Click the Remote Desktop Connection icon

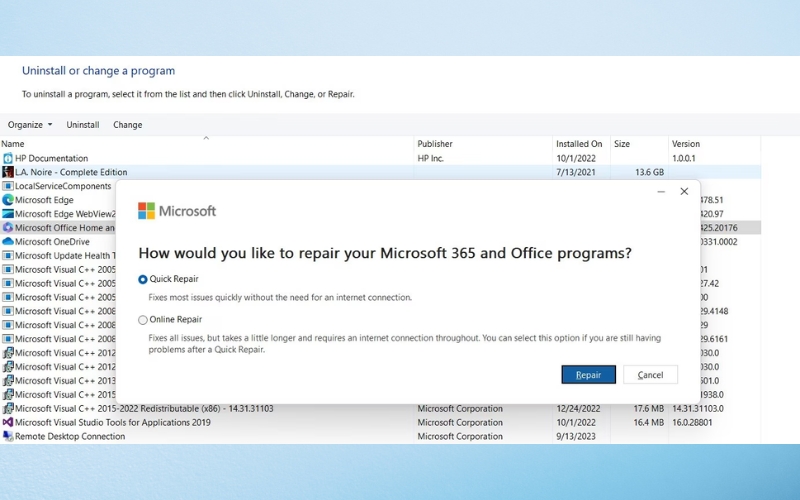pyautogui.click(x=8, y=436)
